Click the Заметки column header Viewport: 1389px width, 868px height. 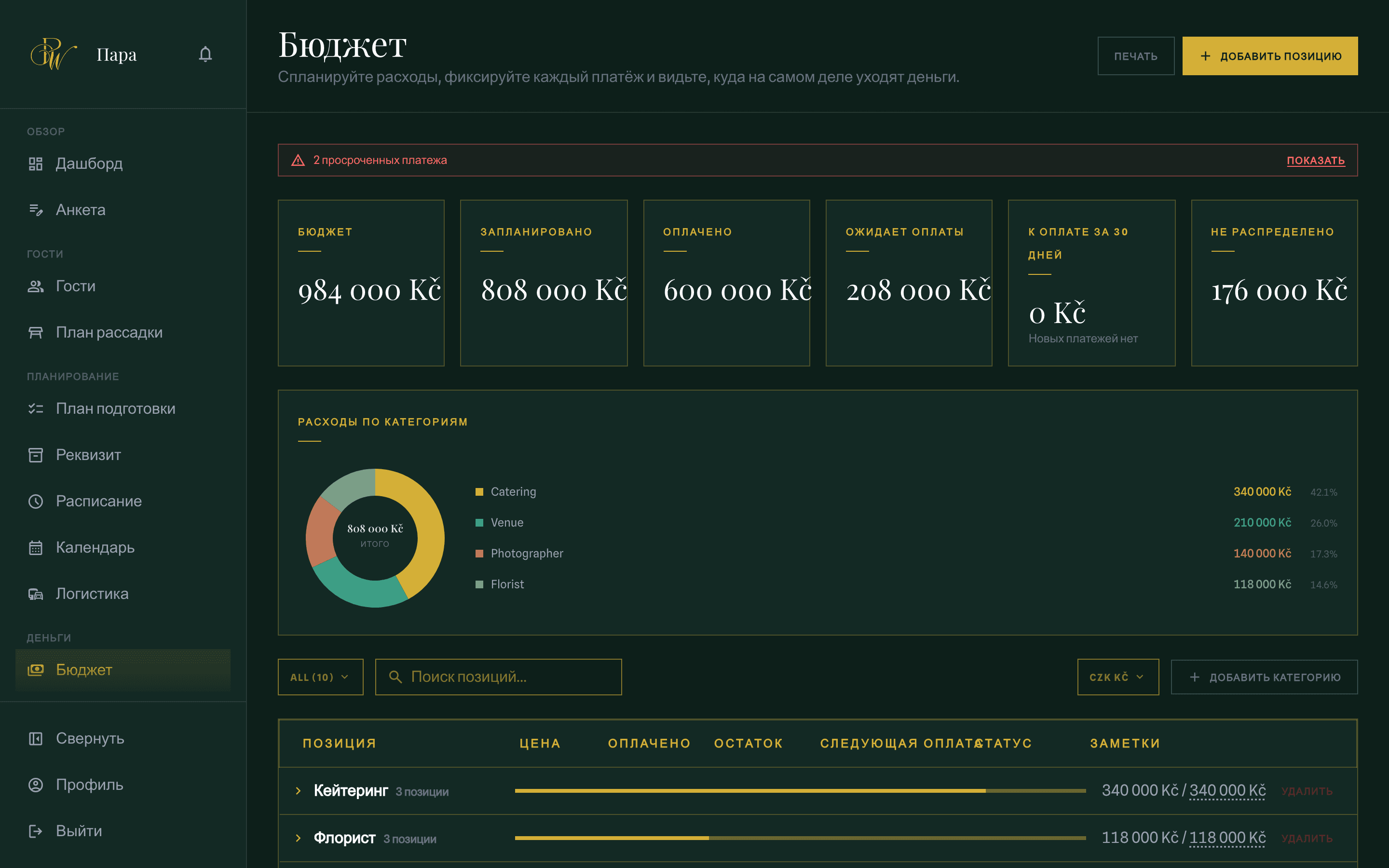1125,744
